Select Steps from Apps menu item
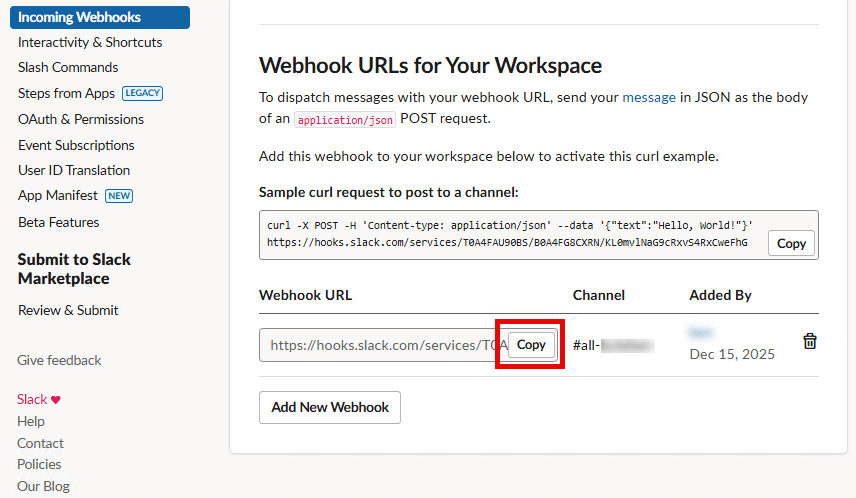This screenshot has height=498, width=856. (x=66, y=93)
